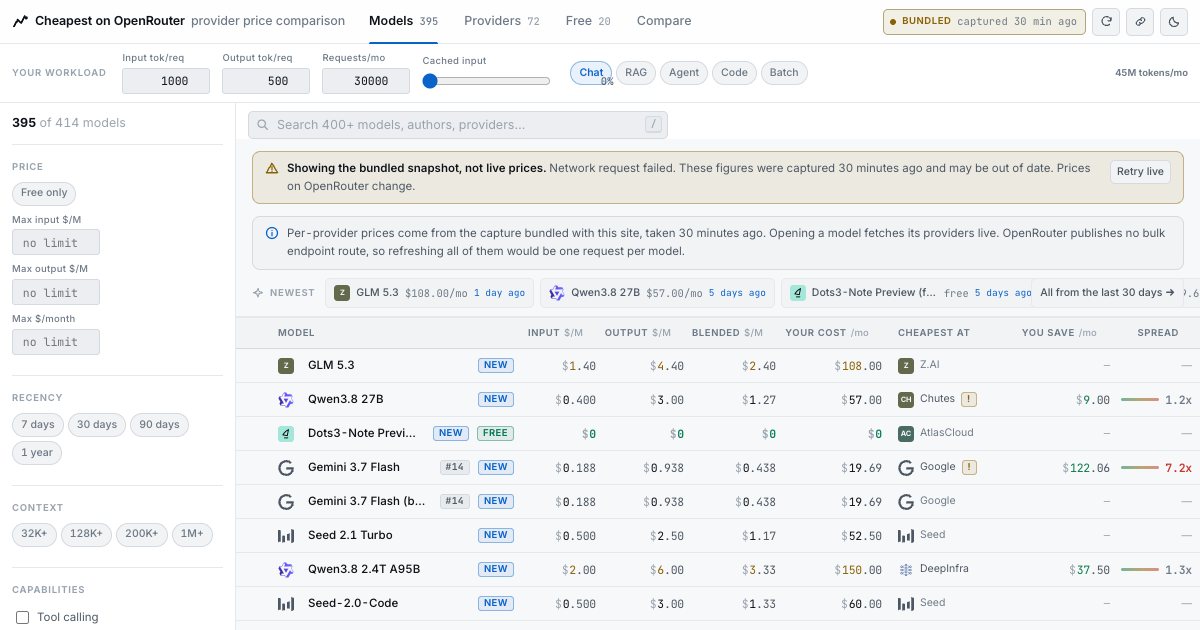Open the Models tab
This screenshot has height=630, width=1200.
click(x=403, y=21)
